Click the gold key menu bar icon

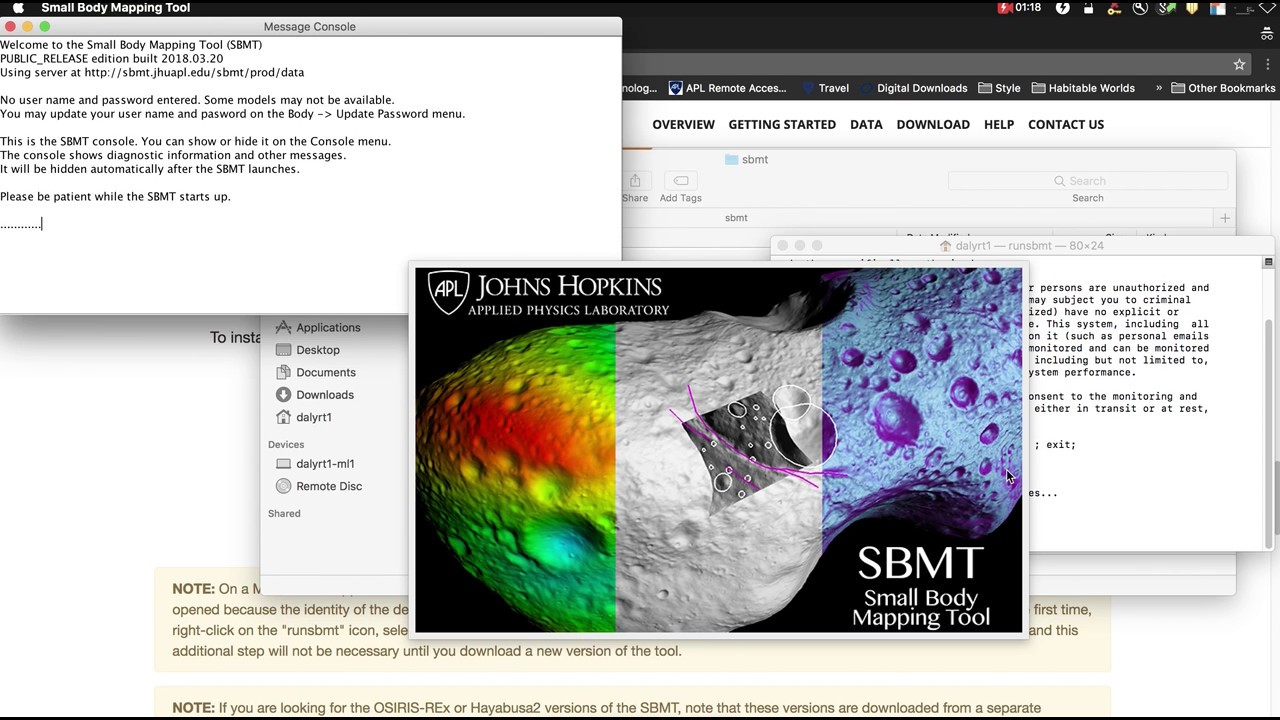pyautogui.click(x=1114, y=8)
